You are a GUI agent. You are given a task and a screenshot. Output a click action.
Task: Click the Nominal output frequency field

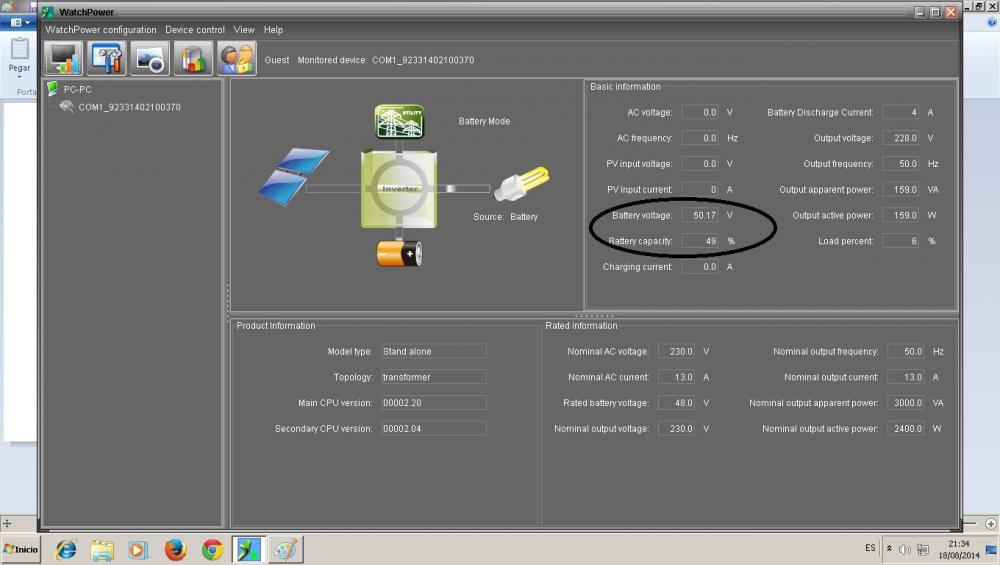point(906,351)
